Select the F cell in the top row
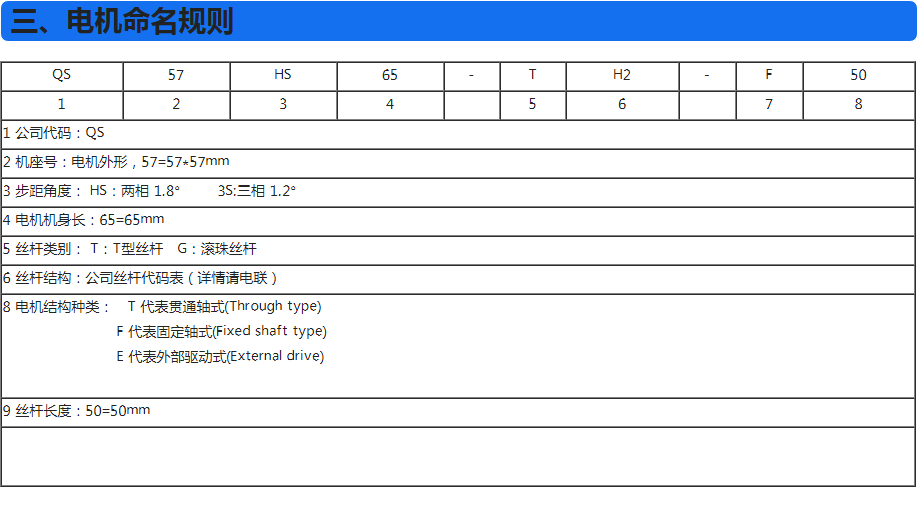This screenshot has height=513, width=917. (769, 76)
